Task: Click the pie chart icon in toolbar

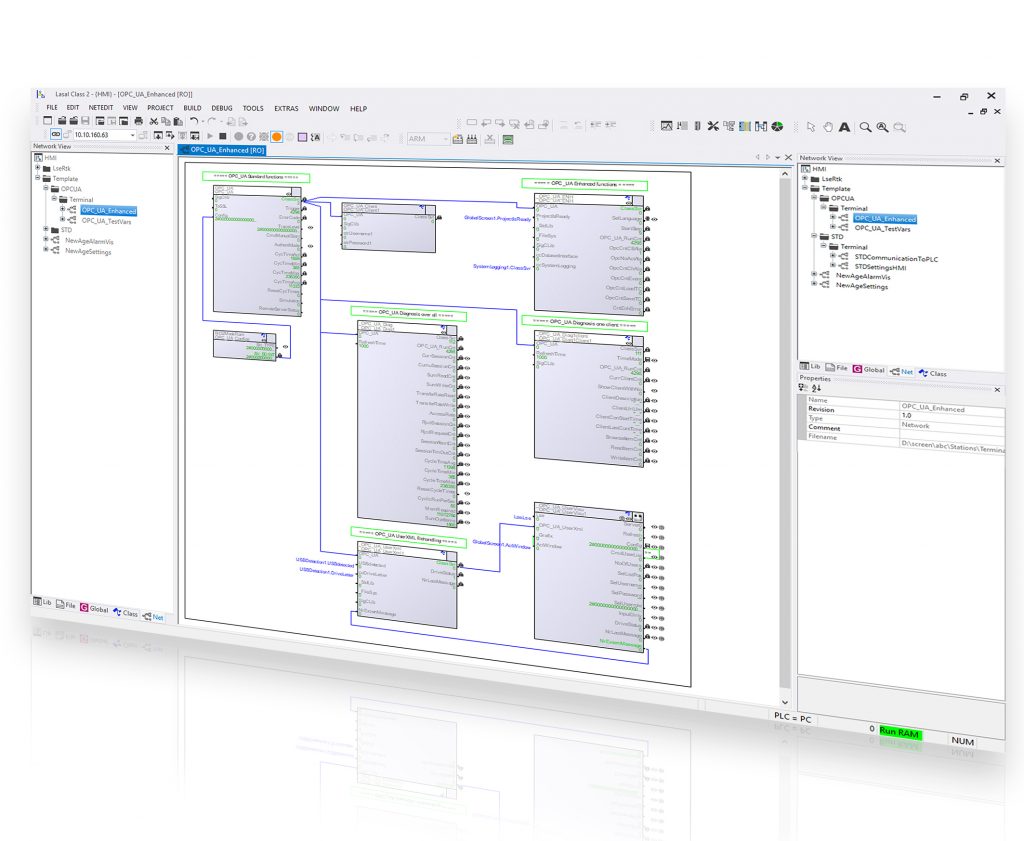Action: click(777, 126)
